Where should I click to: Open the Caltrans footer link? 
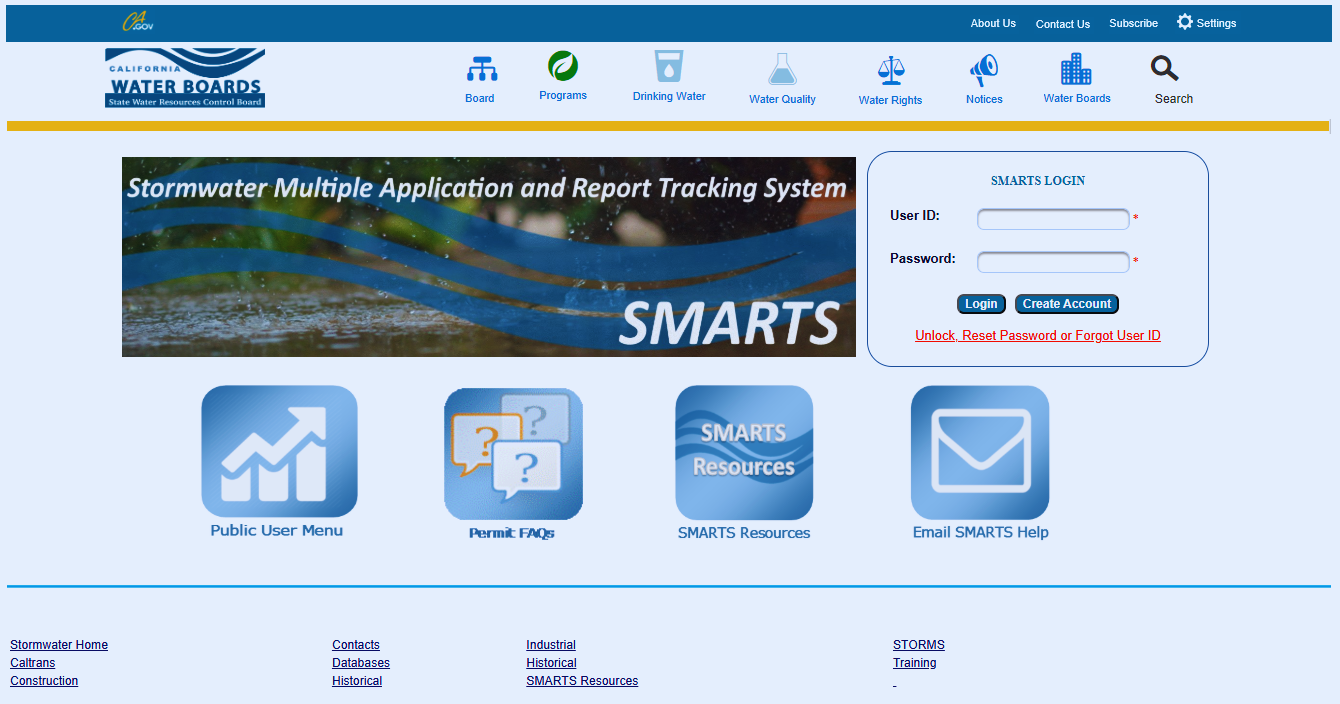click(x=33, y=663)
